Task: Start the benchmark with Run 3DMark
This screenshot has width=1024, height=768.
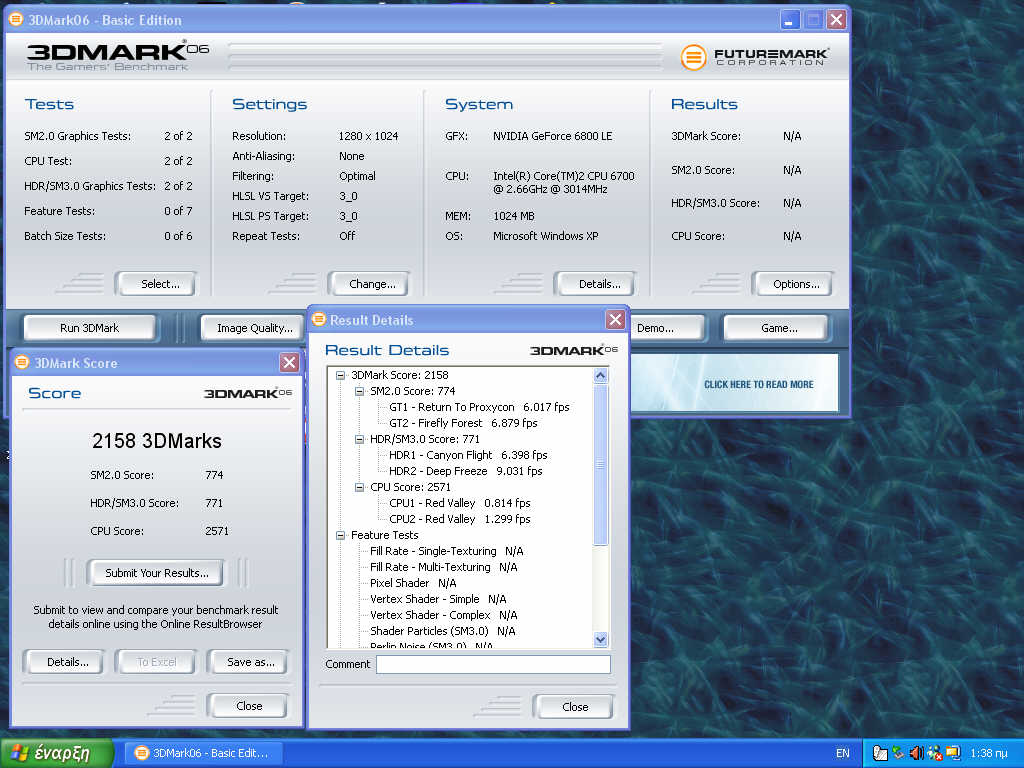Action: pos(90,328)
